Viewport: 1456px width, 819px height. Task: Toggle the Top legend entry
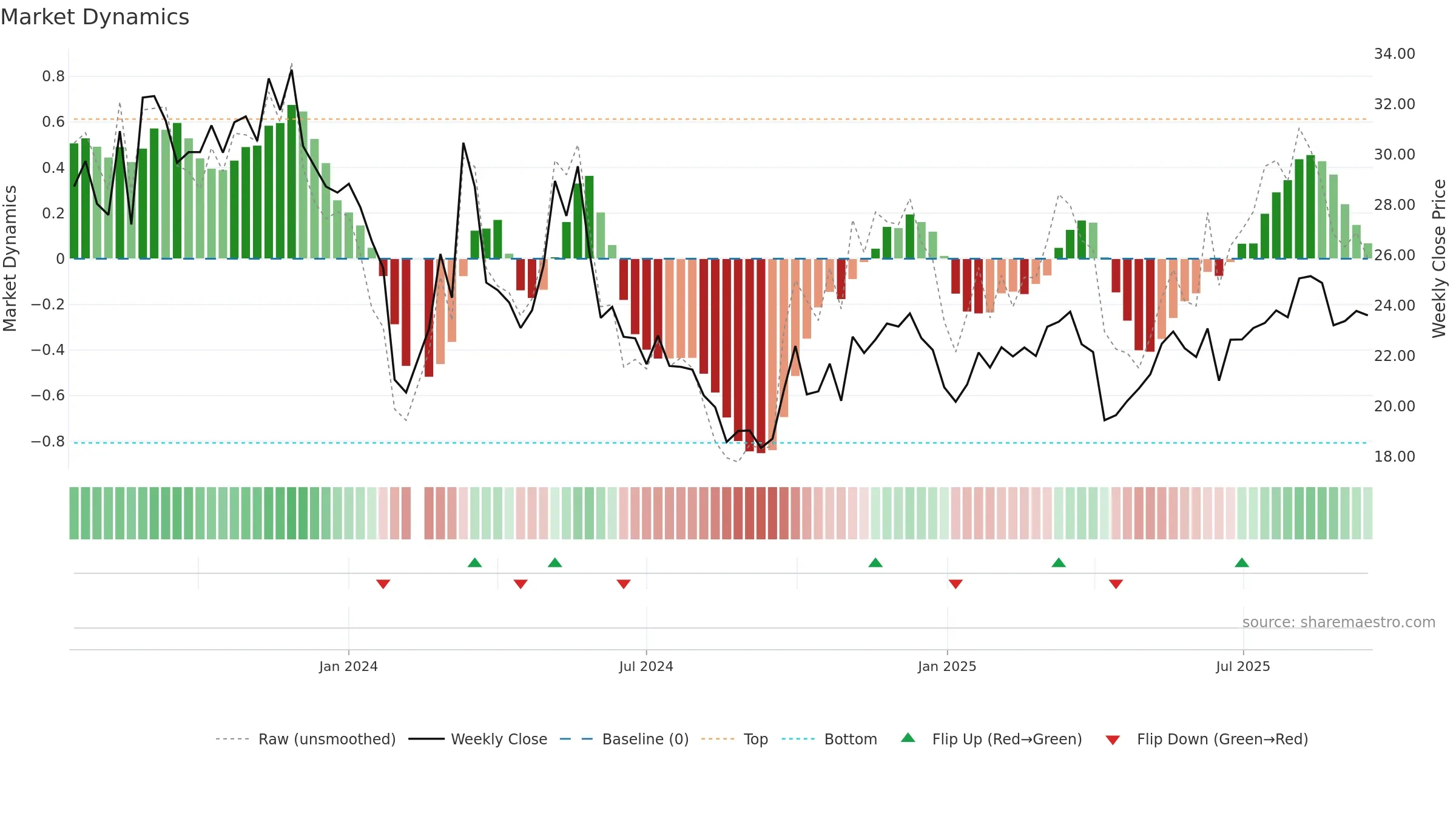[x=734, y=739]
